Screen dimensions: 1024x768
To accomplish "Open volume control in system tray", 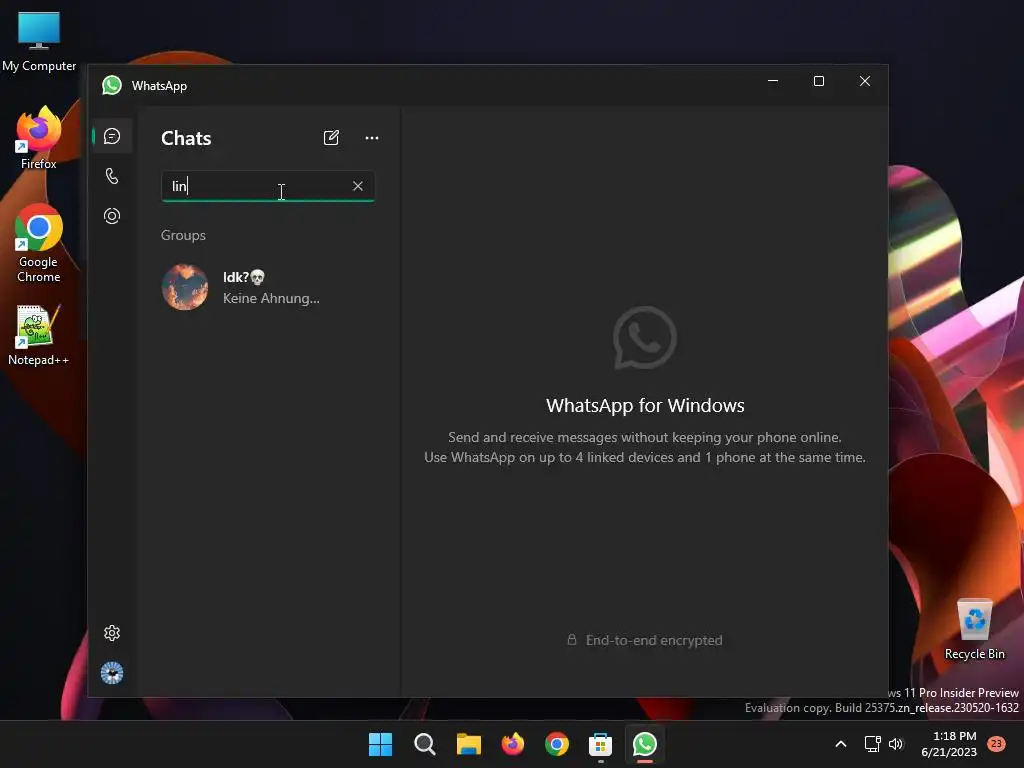I will pyautogui.click(x=896, y=744).
